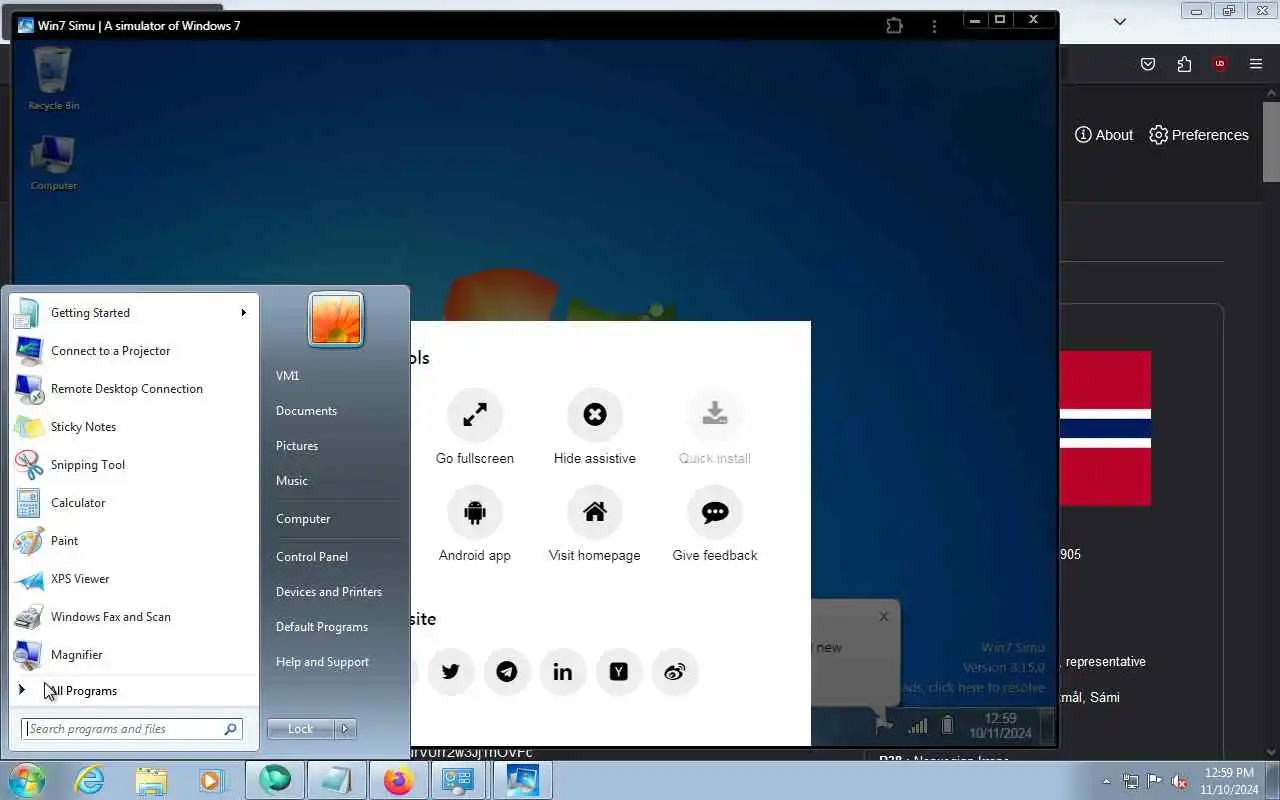Click the flower user account picture
This screenshot has width=1280, height=800.
point(336,320)
